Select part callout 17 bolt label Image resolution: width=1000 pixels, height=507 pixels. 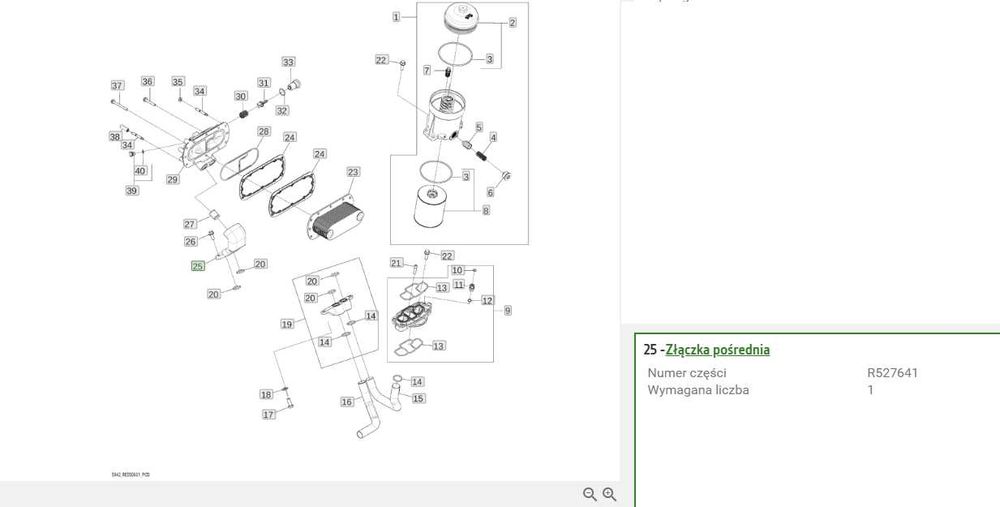click(269, 415)
